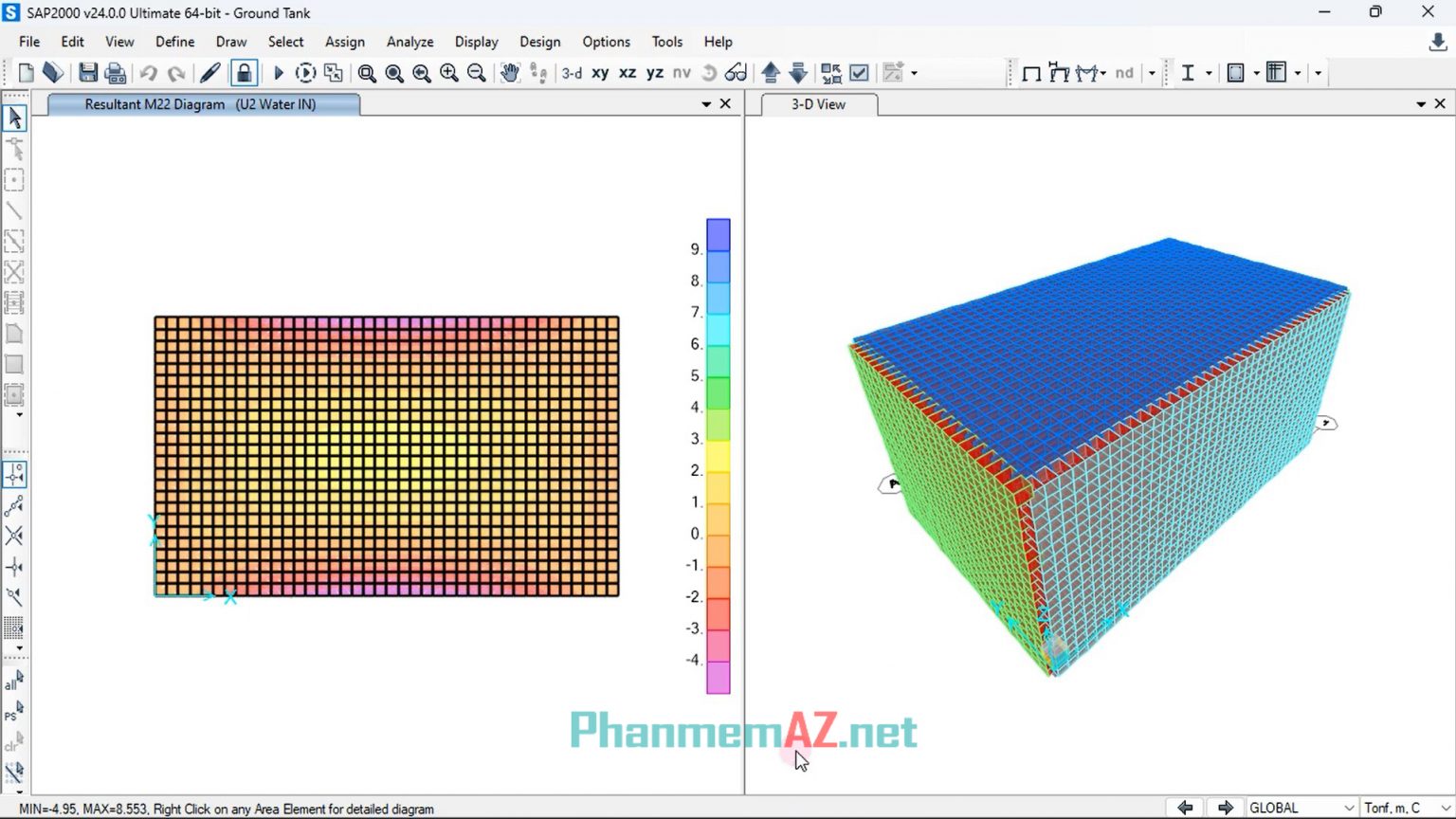Open the Tonf, m, C units dropdown
Viewport: 1456px width, 819px height.
coord(1406,808)
